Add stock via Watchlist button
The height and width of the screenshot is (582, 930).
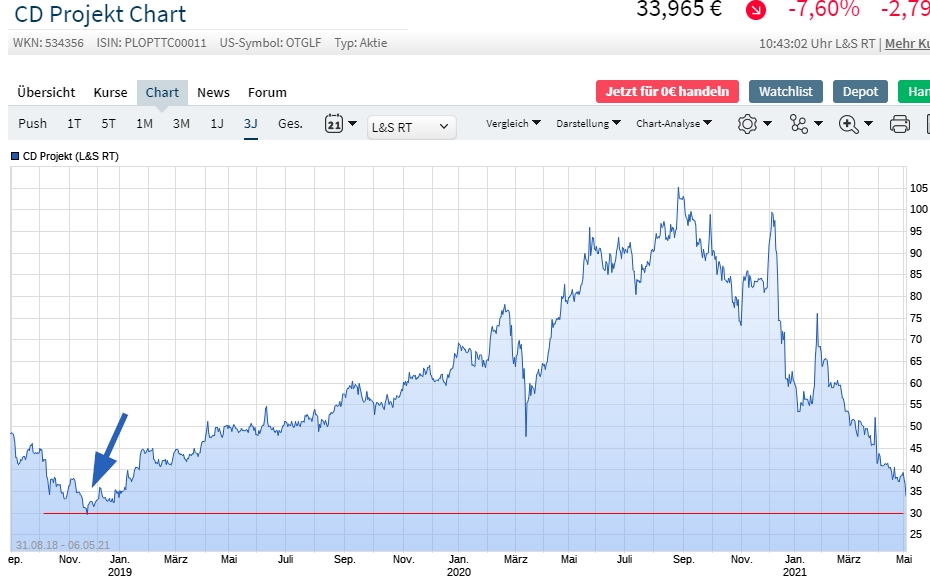click(x=785, y=92)
